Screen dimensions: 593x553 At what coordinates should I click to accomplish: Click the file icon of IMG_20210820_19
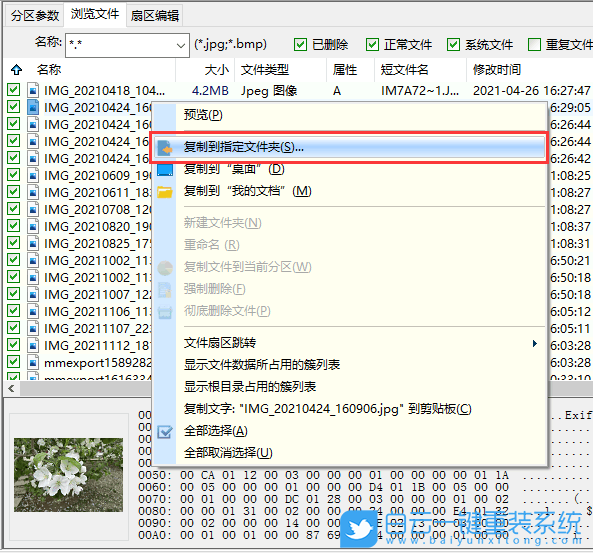click(x=33, y=227)
